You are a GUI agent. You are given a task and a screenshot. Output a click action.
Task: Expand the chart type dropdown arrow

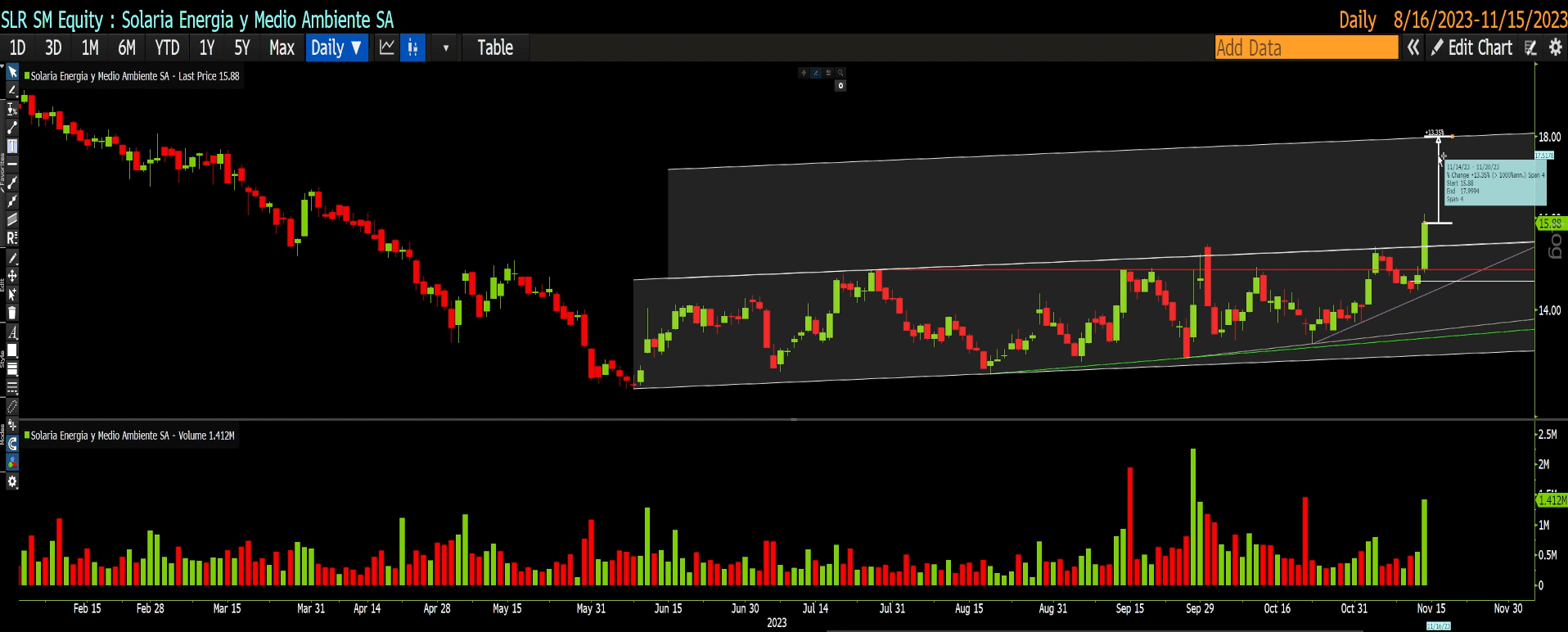tap(446, 47)
